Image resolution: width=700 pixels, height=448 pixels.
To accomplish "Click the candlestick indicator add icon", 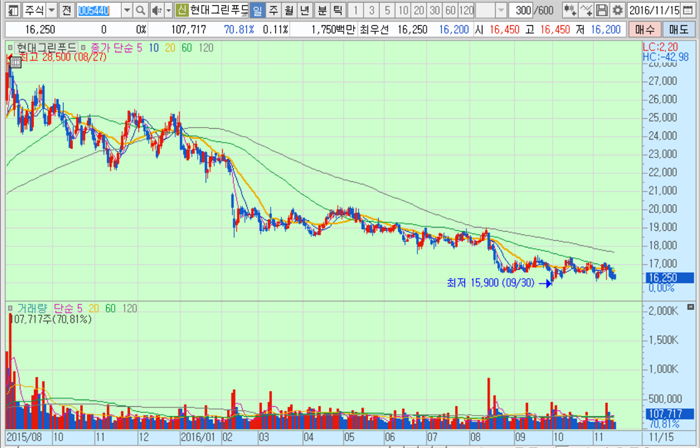I will (x=571, y=10).
